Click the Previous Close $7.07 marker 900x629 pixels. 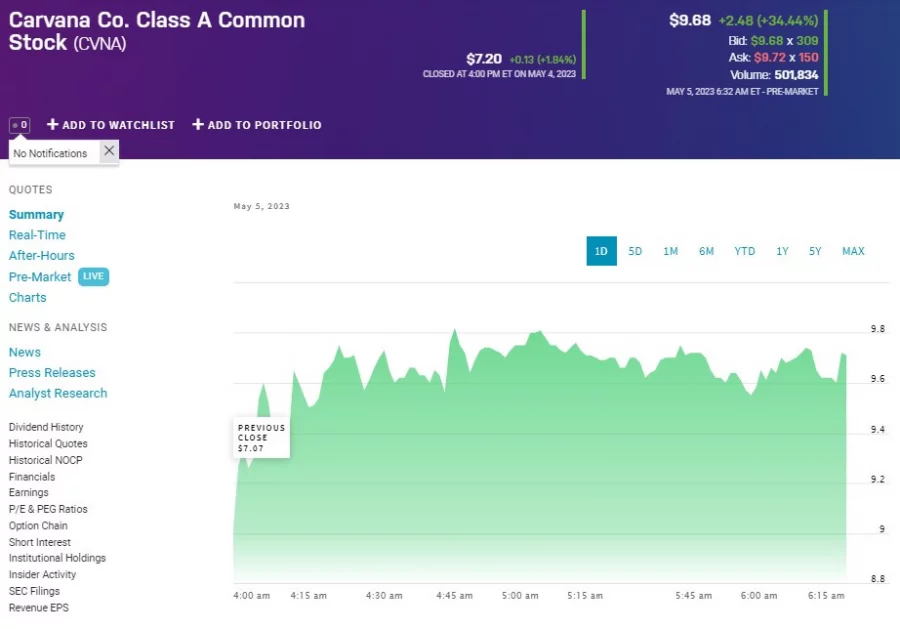coord(261,436)
